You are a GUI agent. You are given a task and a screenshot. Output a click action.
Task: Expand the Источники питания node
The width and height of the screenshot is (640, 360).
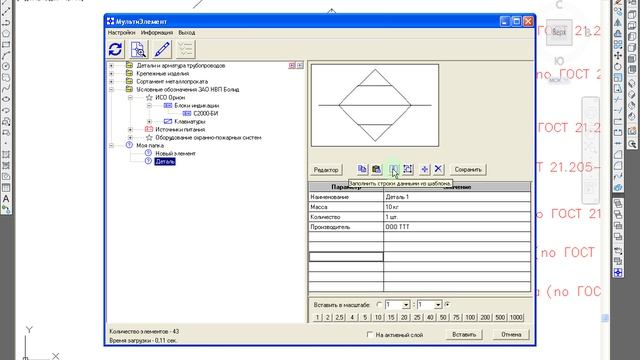tap(130, 129)
